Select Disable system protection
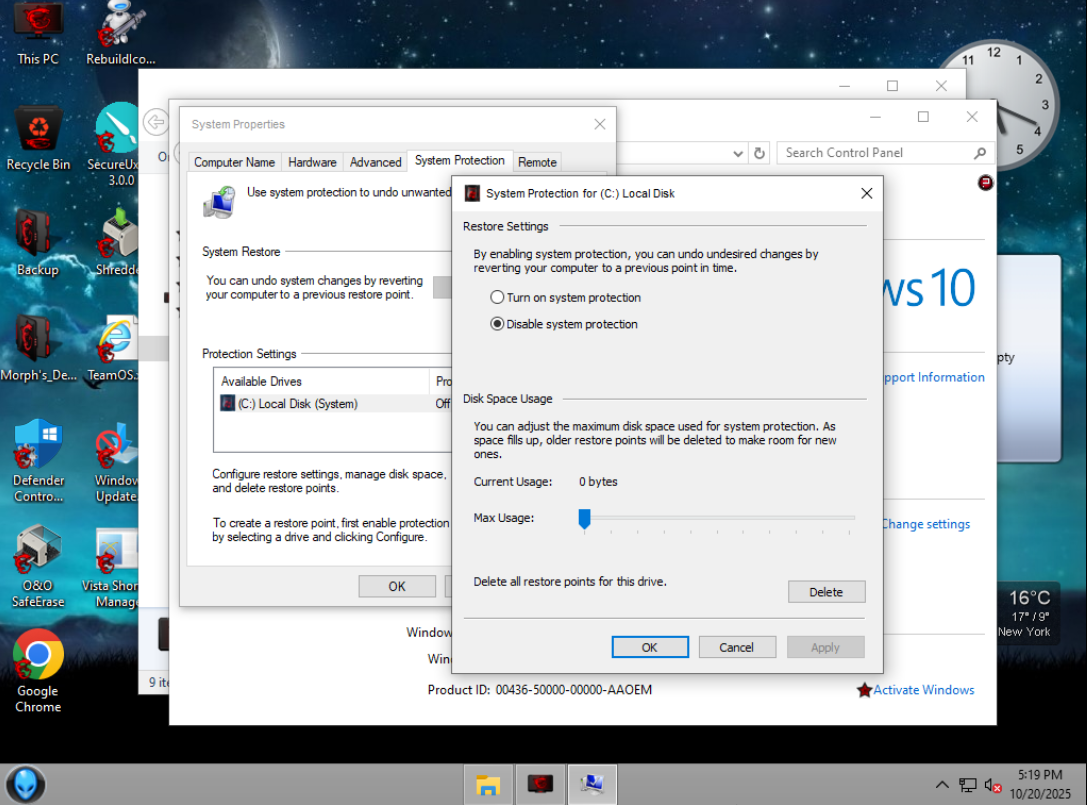The image size is (1087, 805). [563, 324]
